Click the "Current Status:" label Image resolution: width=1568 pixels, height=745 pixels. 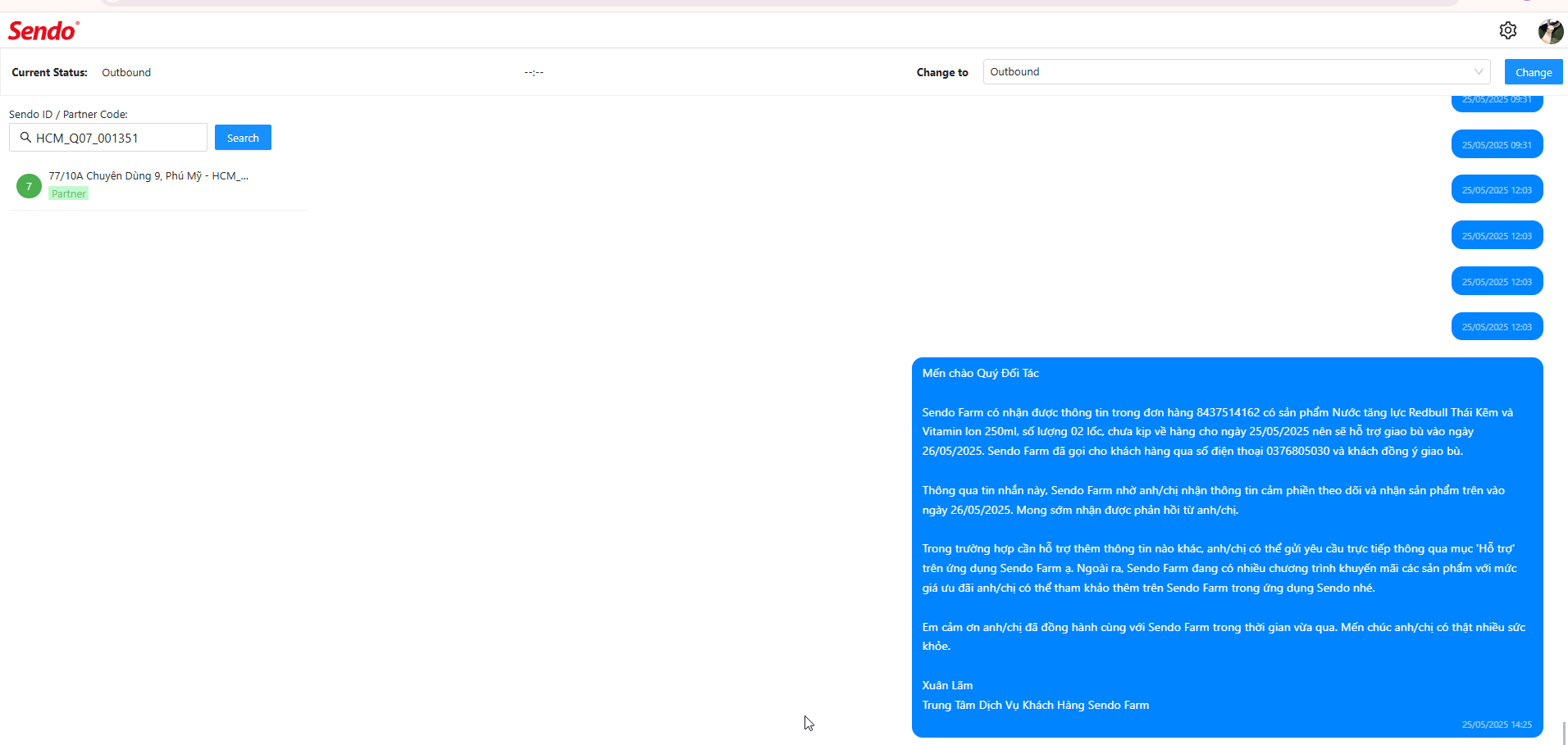[49, 72]
